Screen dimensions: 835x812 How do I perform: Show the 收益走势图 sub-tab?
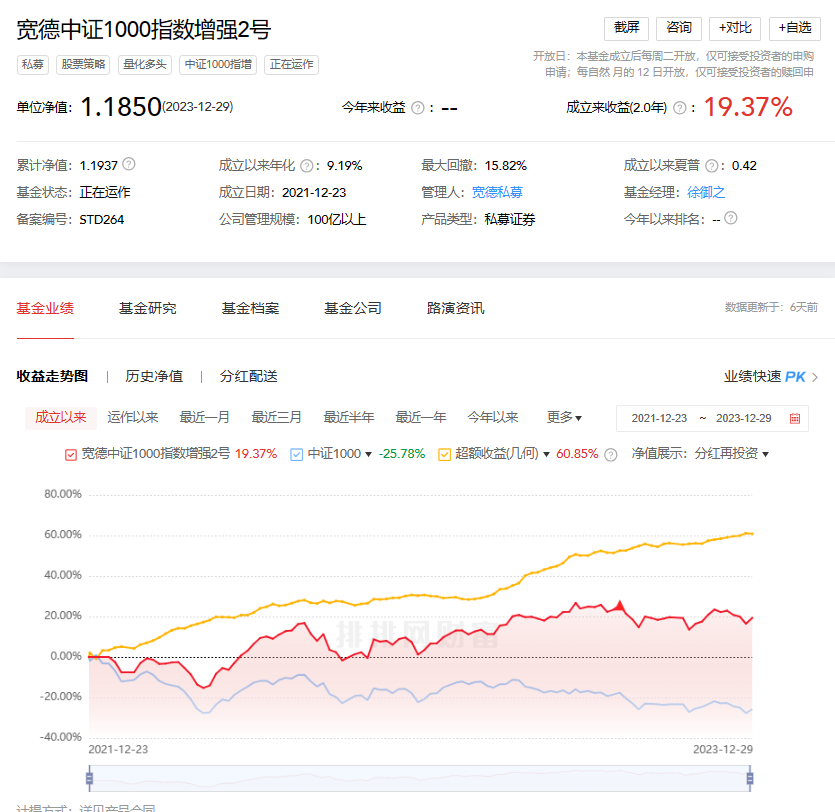coord(52,376)
